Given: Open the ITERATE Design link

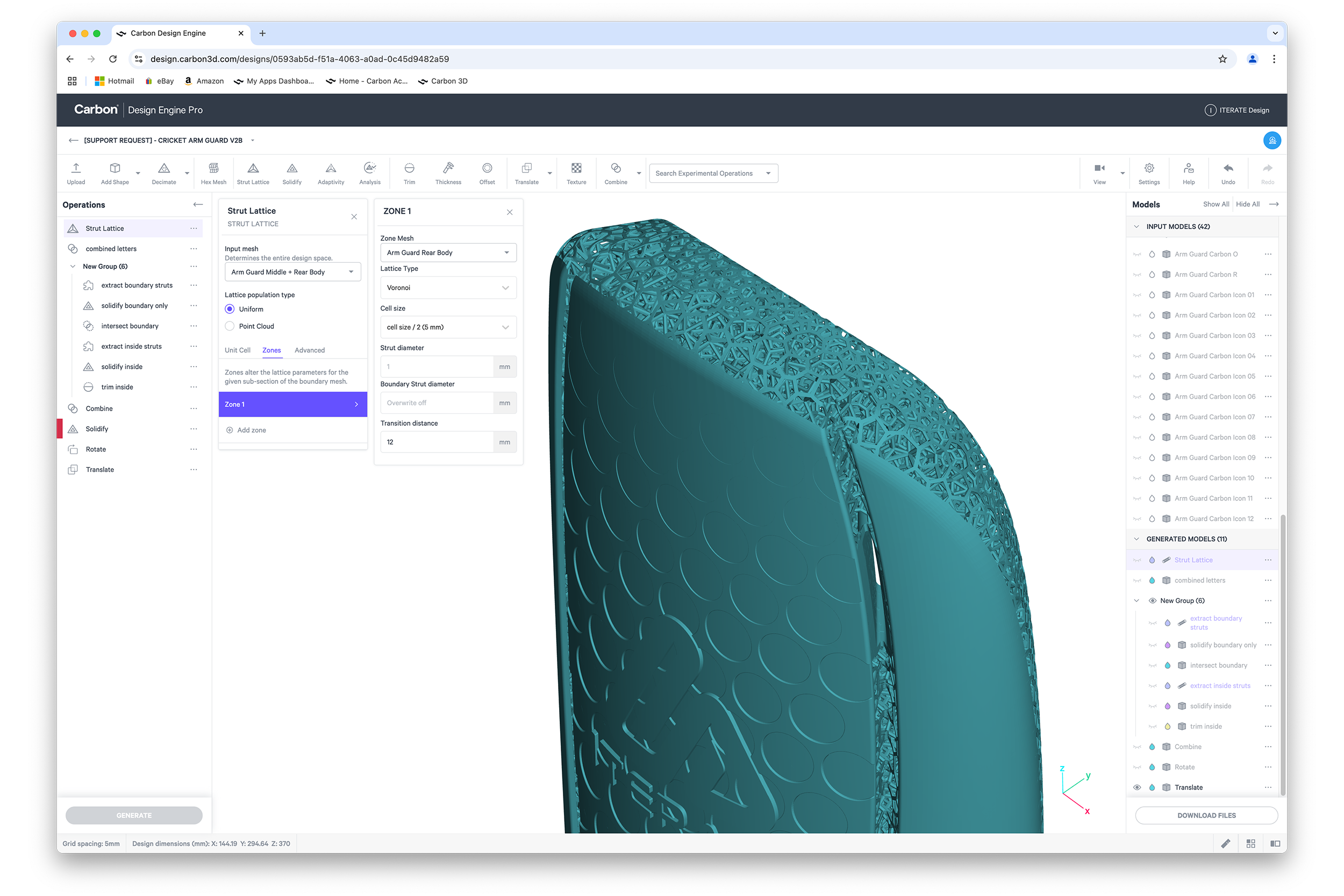Looking at the screenshot, I should coord(1236,110).
